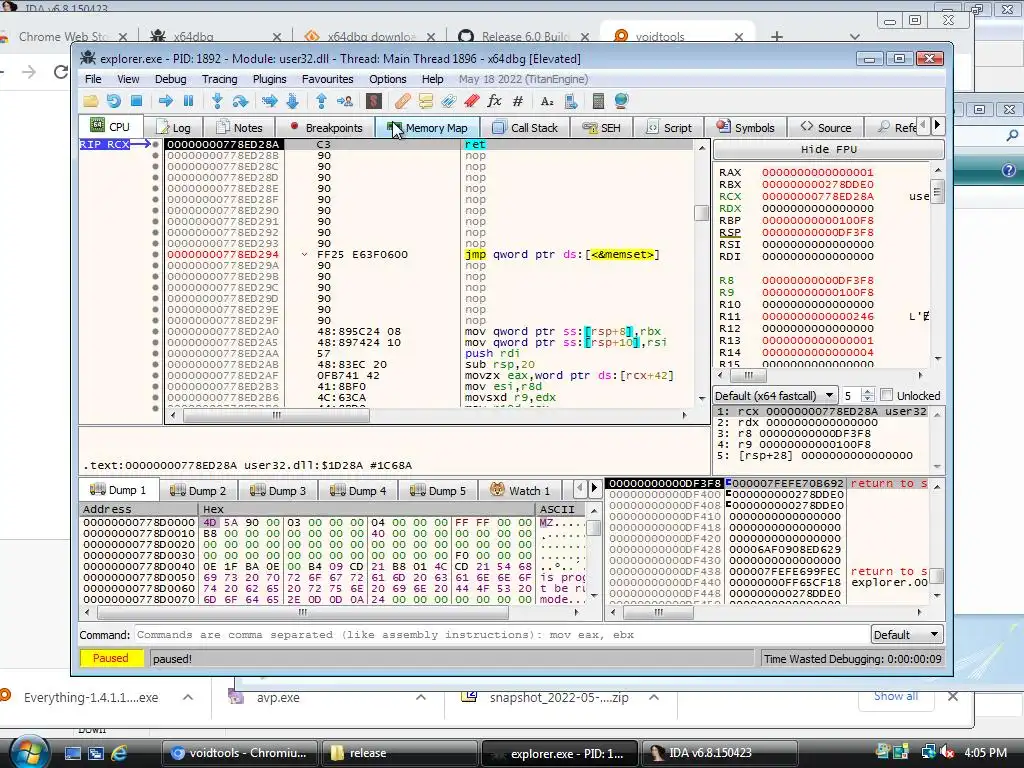Click the Patches bandage icon

(402, 101)
